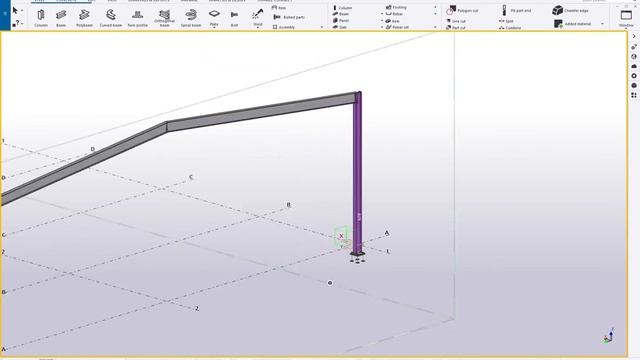The width and height of the screenshot is (640, 360).
Task: Choose the Orthogonal beam tool
Action: [x=164, y=18]
